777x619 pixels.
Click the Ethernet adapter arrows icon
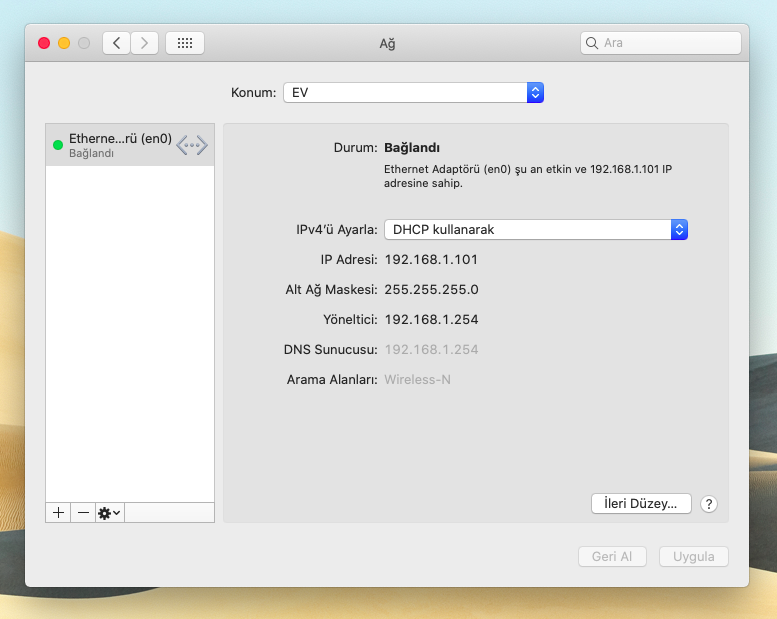192,145
